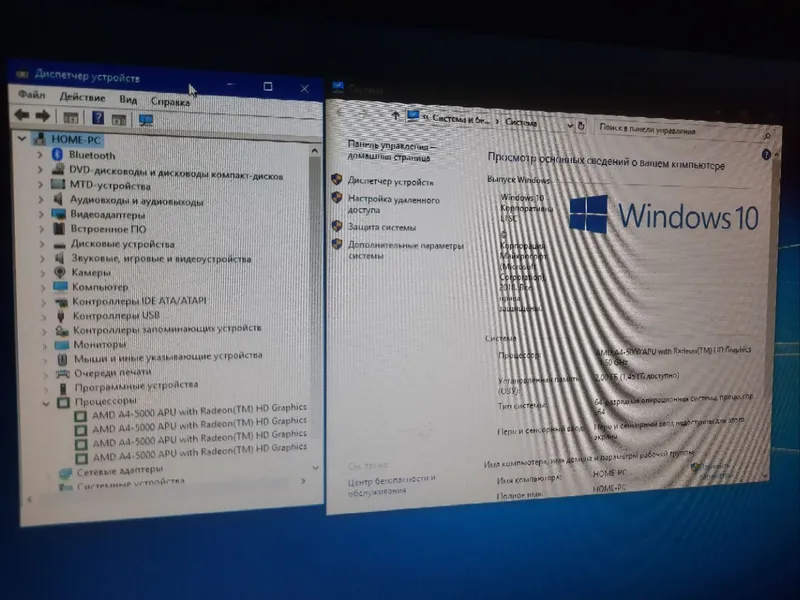
Task: Open the Вид menu
Action: 128,99
